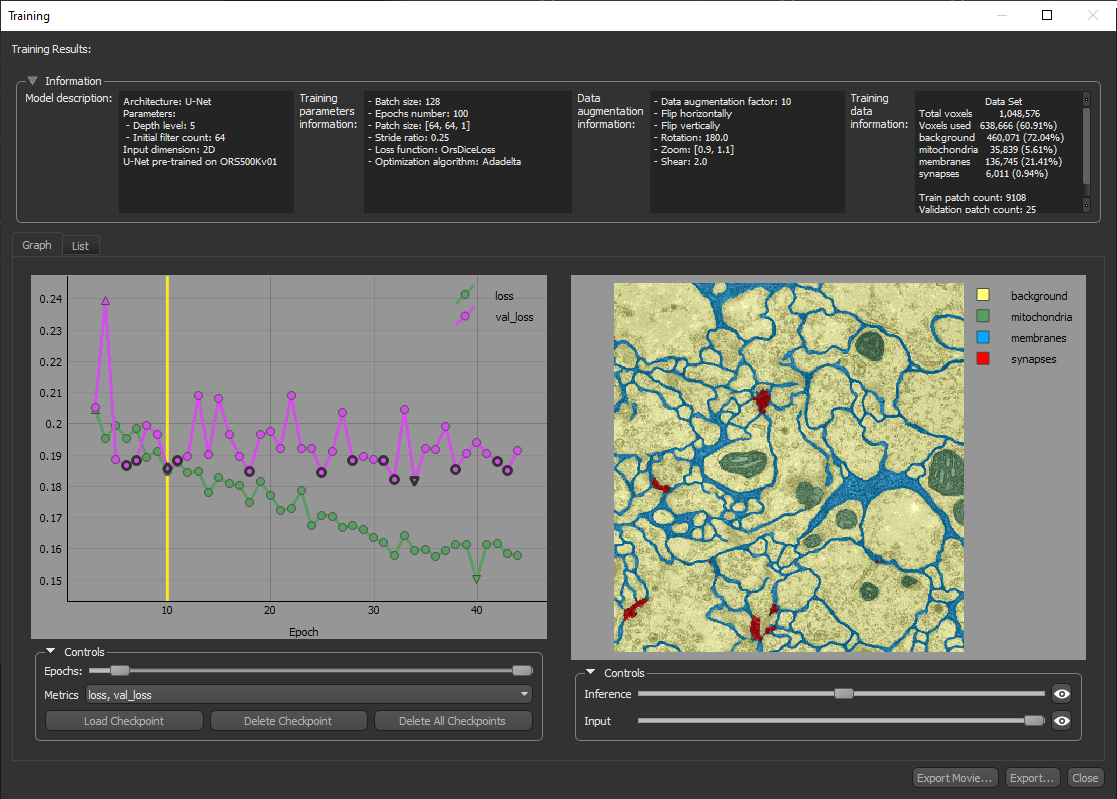Click the red synapses legend swatch
Image resolution: width=1117 pixels, height=799 pixels.
pyautogui.click(x=983, y=359)
